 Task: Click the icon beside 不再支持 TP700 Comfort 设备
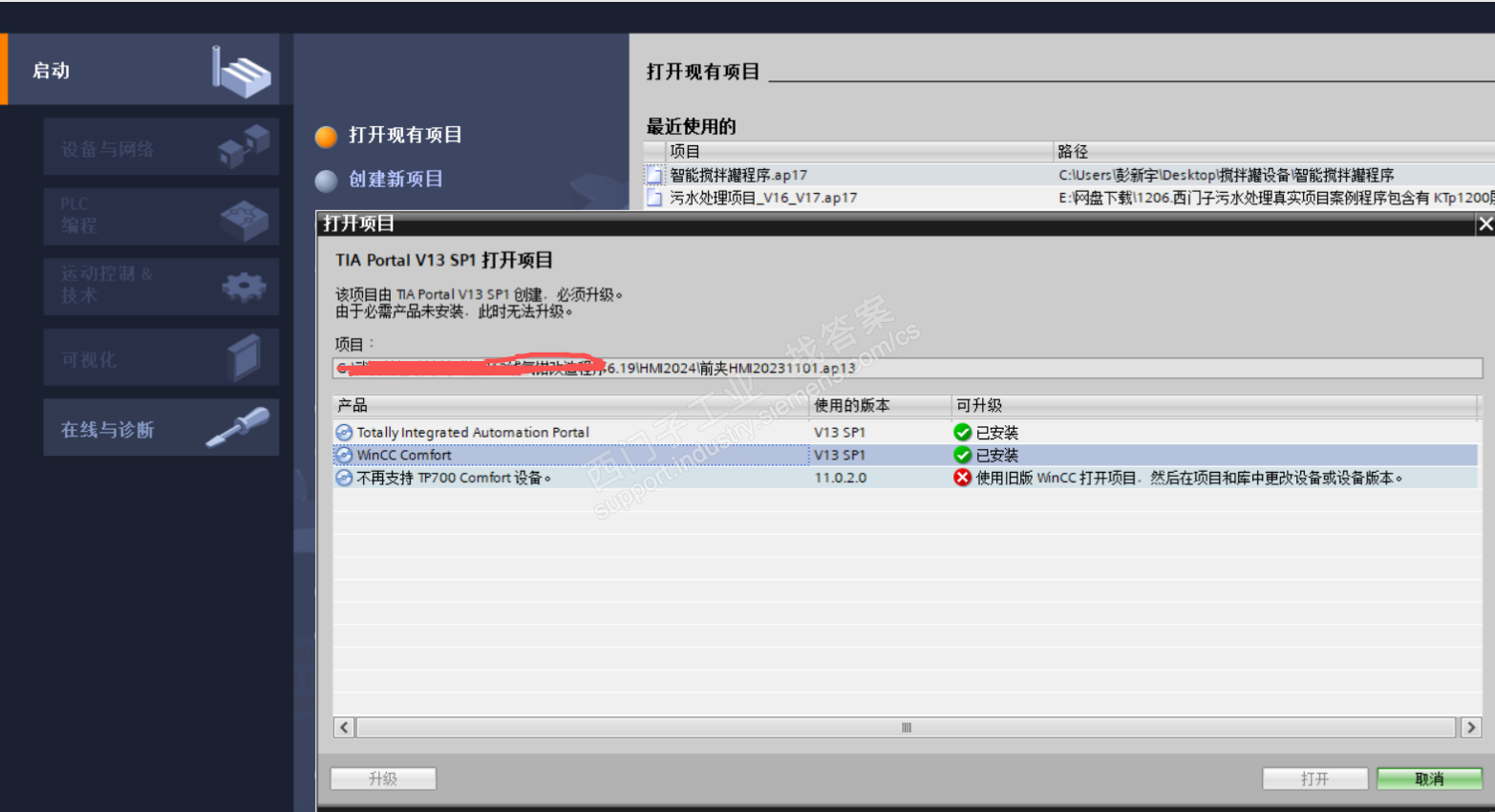coord(344,478)
